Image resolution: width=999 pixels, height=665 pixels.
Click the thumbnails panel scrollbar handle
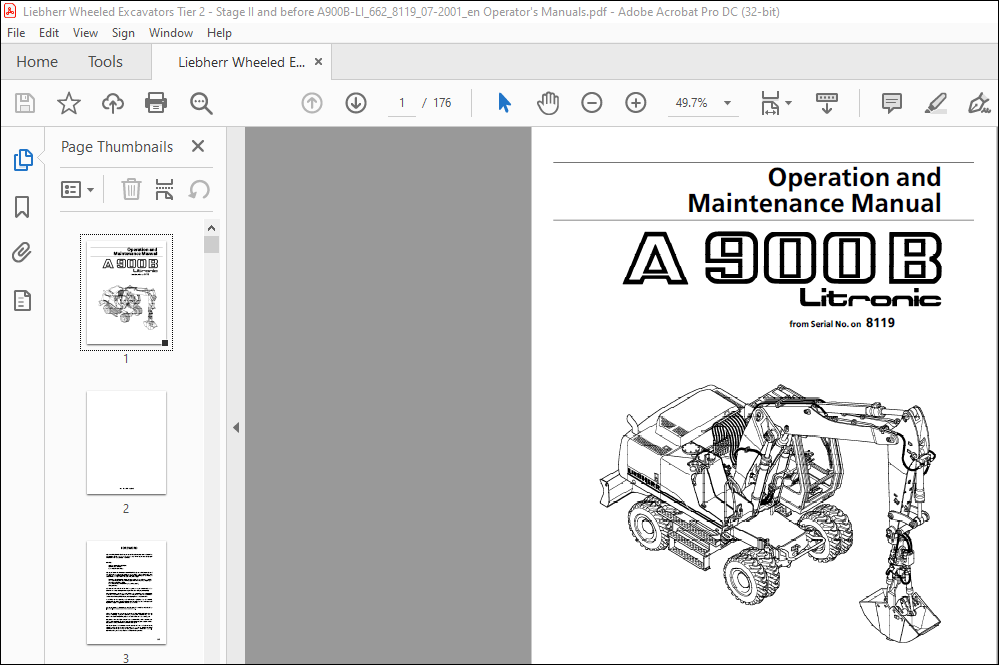pos(212,245)
